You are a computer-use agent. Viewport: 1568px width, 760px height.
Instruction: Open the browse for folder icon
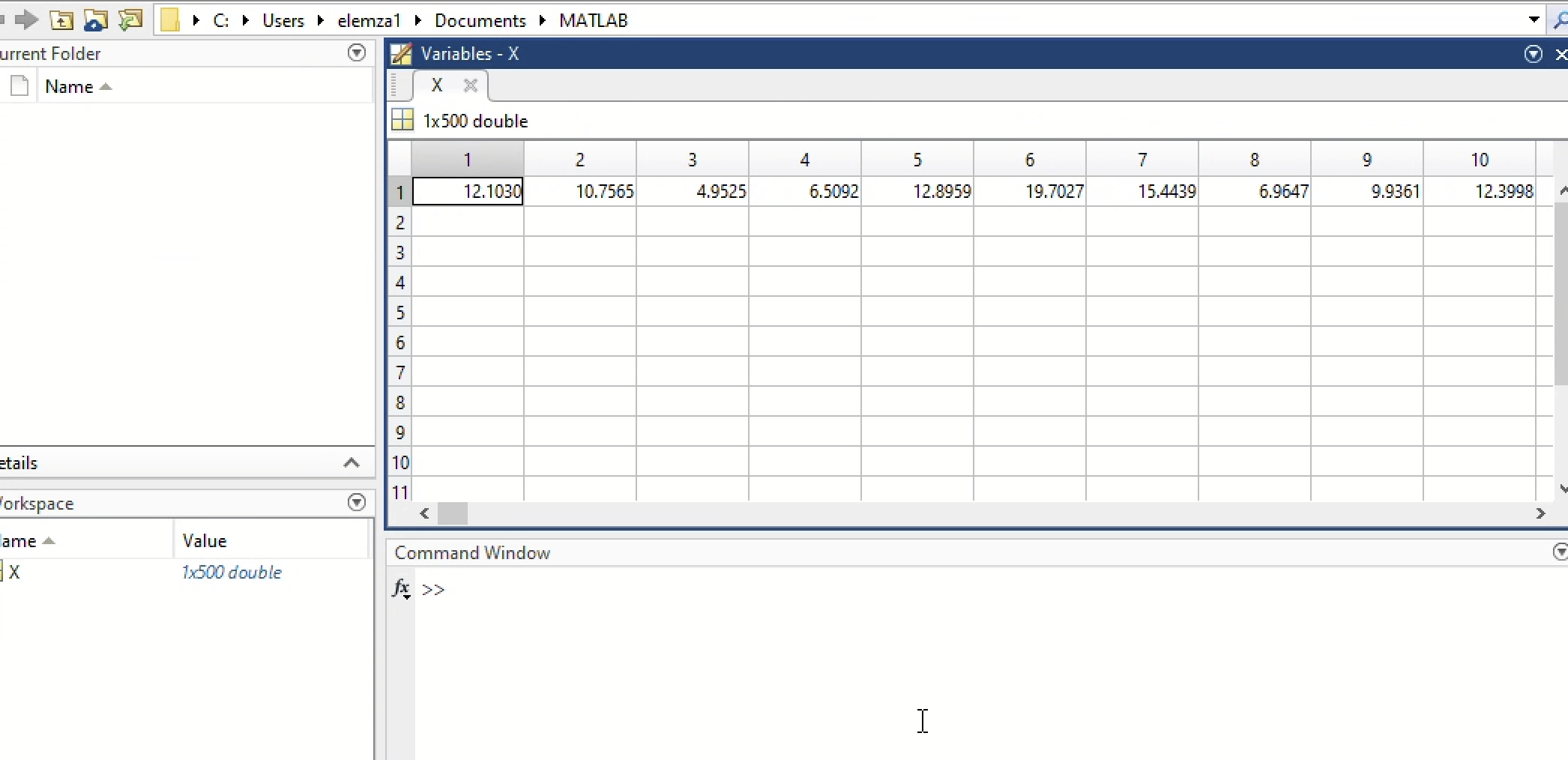(95, 20)
